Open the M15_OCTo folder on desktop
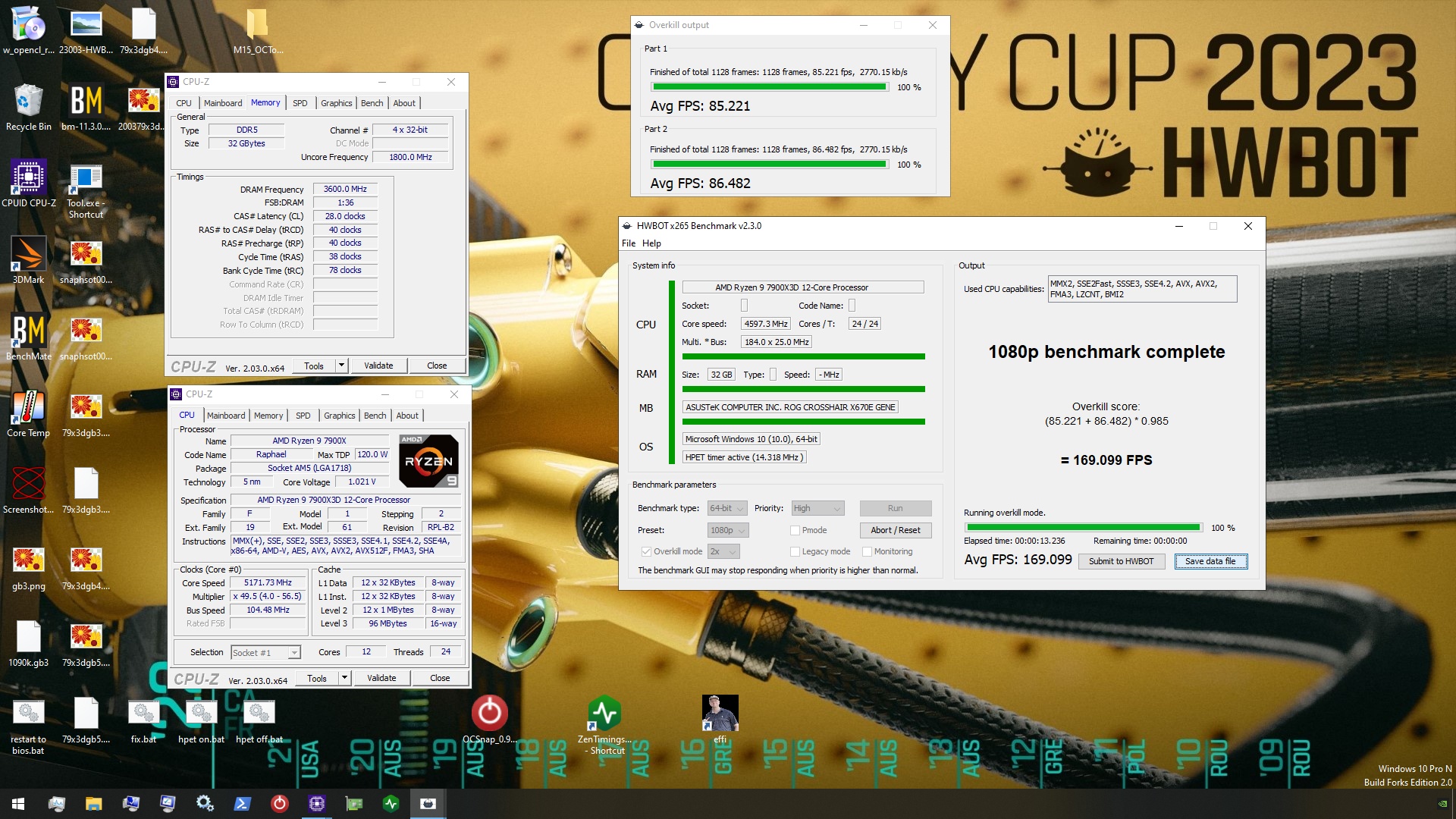Viewport: 1456px width, 819px height. [x=258, y=30]
